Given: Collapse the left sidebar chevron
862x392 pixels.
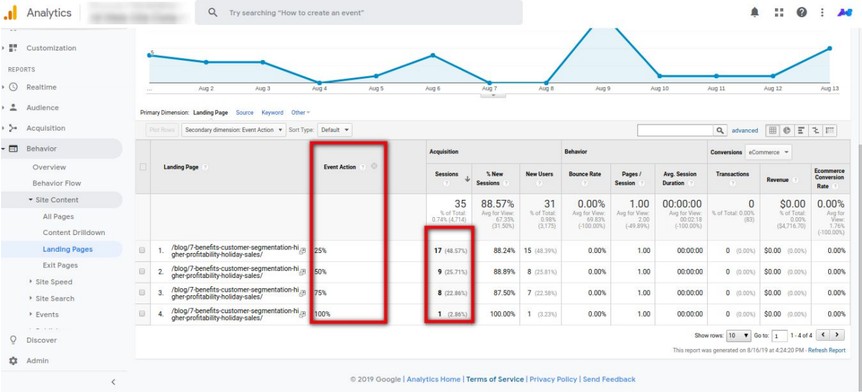Looking at the screenshot, I should click(x=113, y=382).
